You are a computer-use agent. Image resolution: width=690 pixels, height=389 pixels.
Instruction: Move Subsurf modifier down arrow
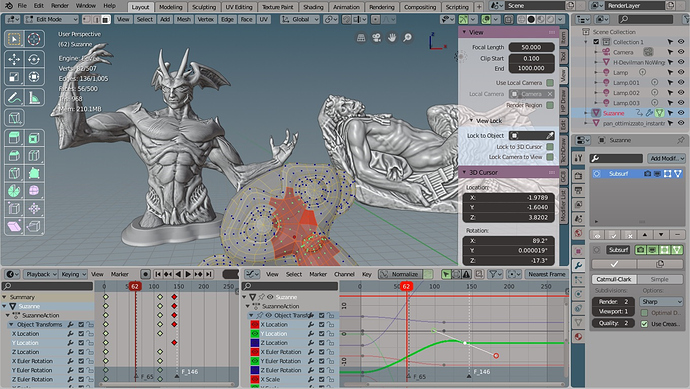coord(661,235)
